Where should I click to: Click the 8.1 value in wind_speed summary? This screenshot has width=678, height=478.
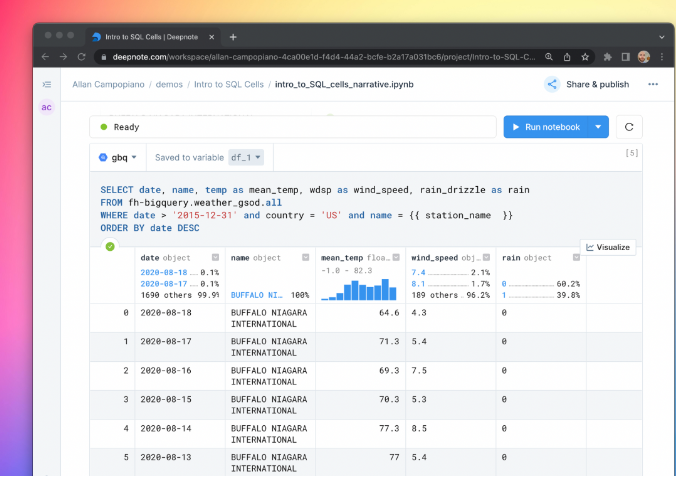[x=418, y=284]
